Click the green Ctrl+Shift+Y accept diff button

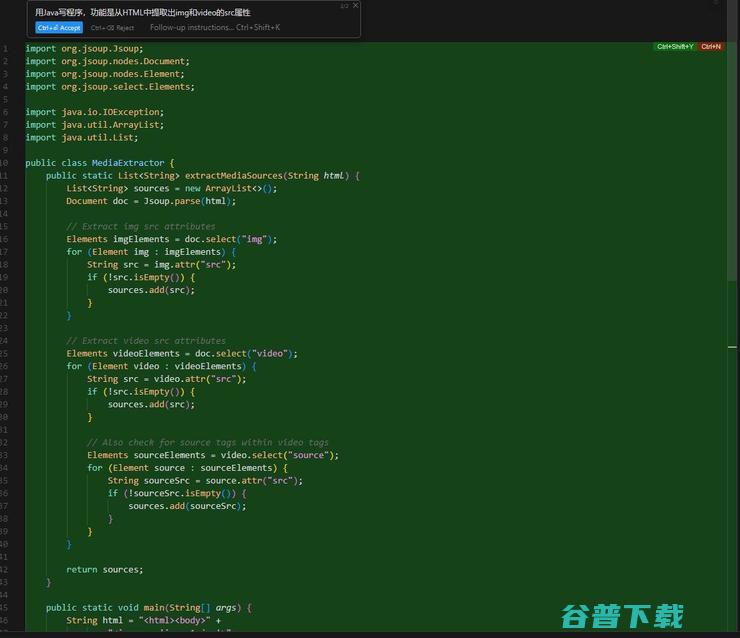coord(675,46)
